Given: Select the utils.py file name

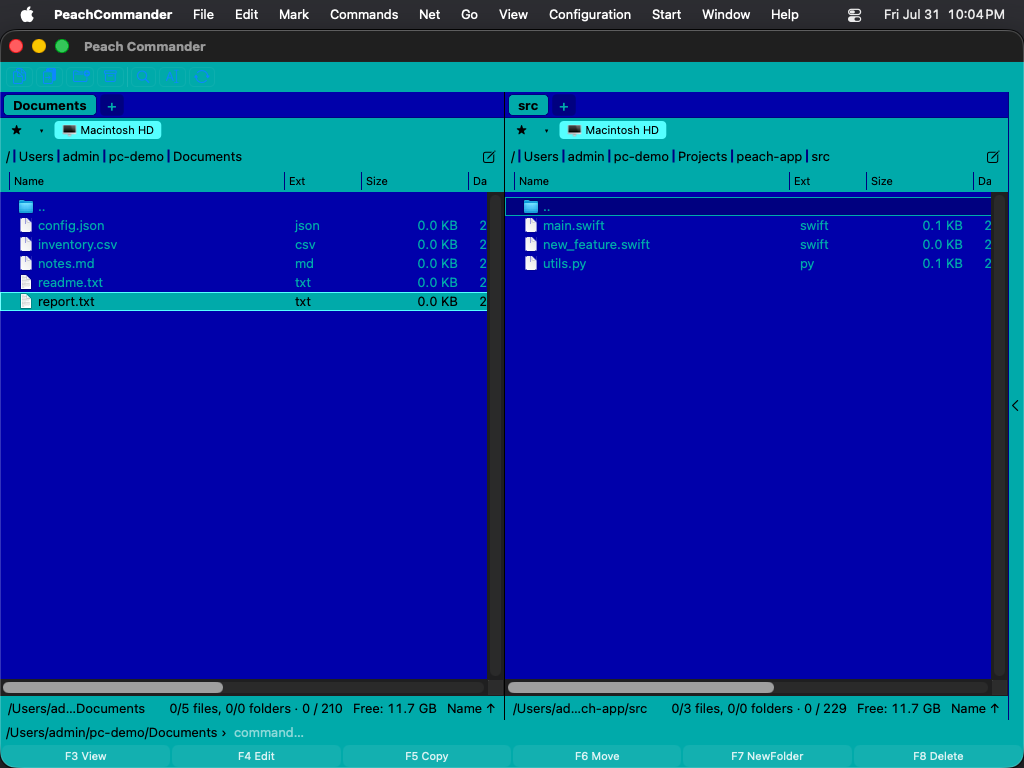Looking at the screenshot, I should point(564,264).
